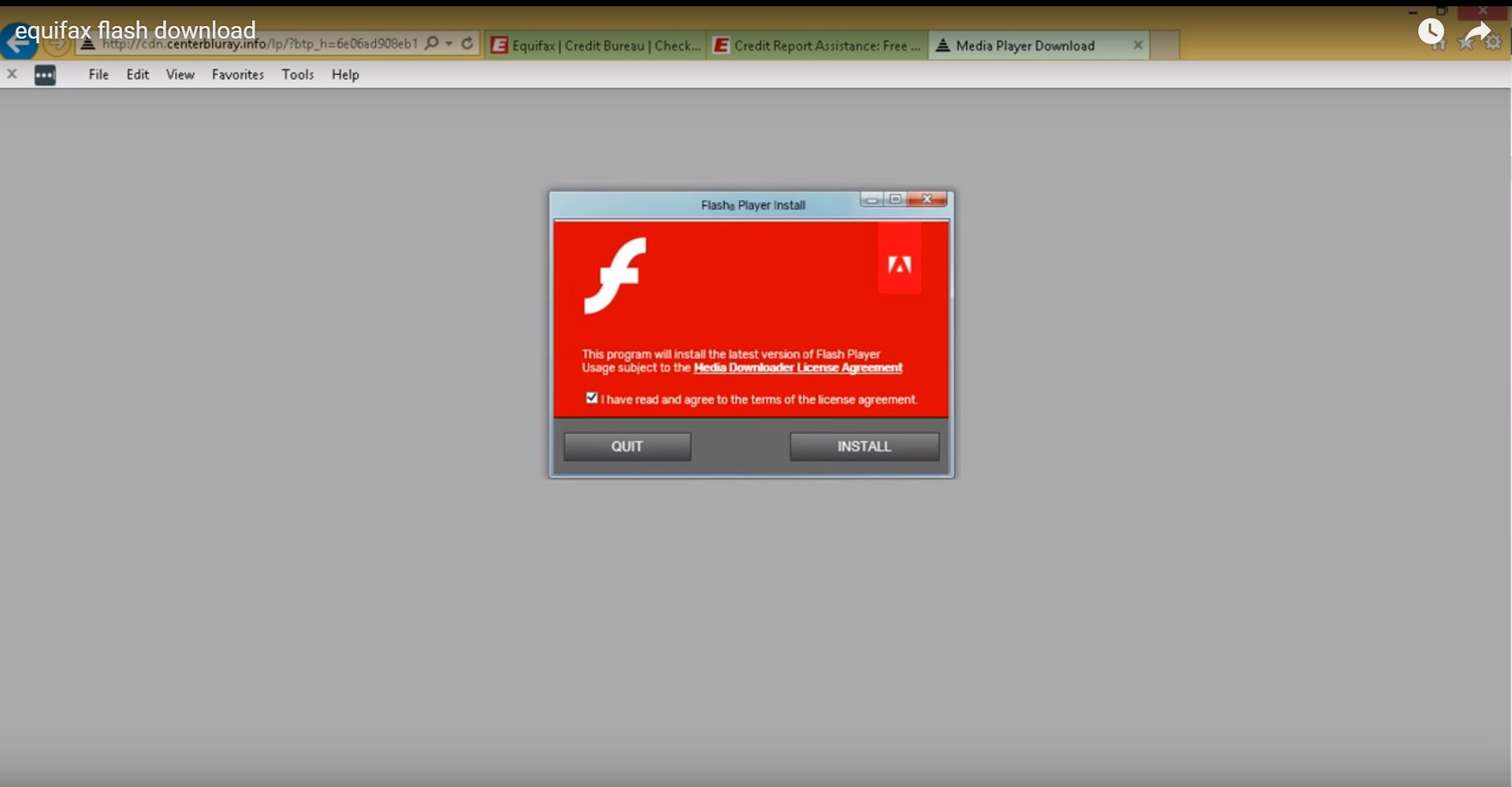Open the File menu
This screenshot has height=787, width=1512.
[x=98, y=74]
